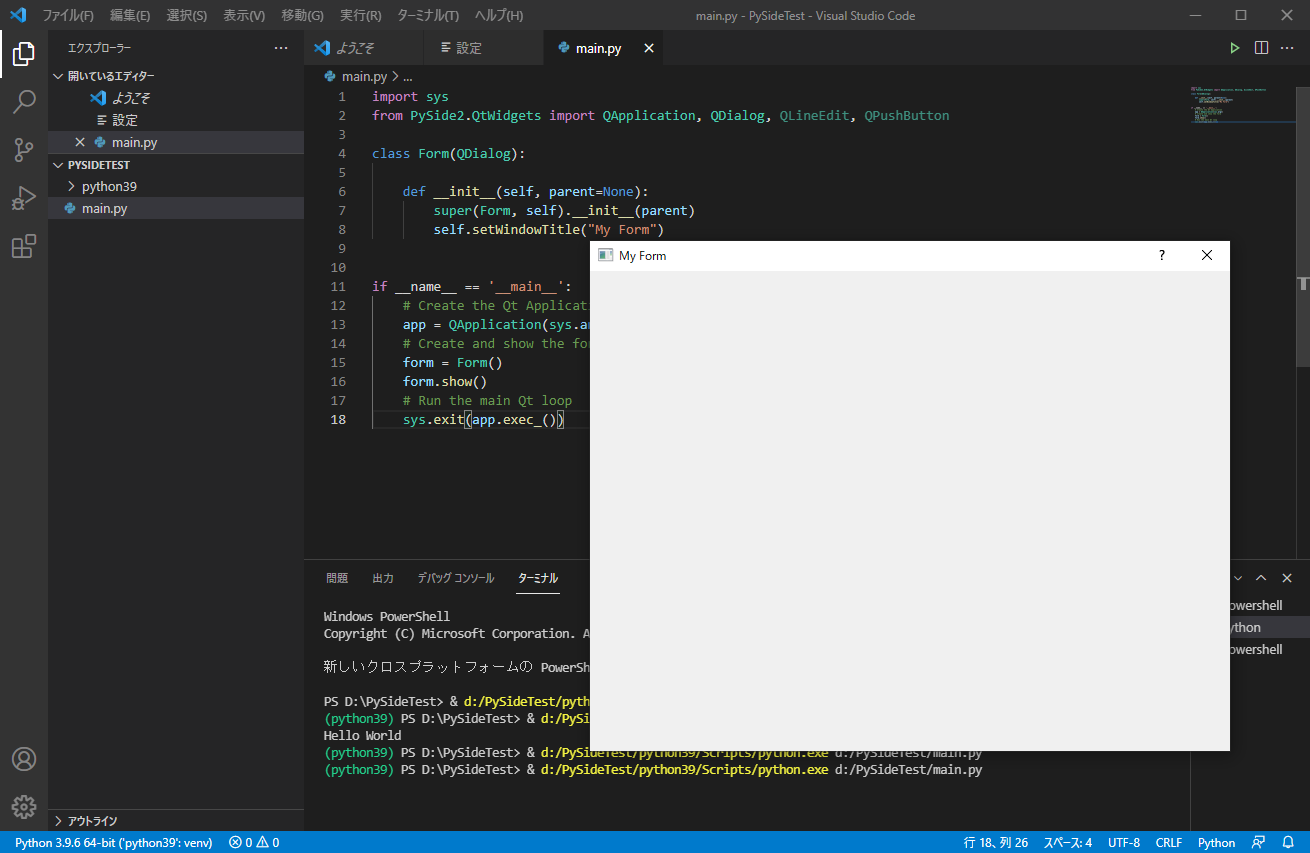This screenshot has width=1310, height=853.
Task: Expand the python39 folder
Action: tap(109, 186)
